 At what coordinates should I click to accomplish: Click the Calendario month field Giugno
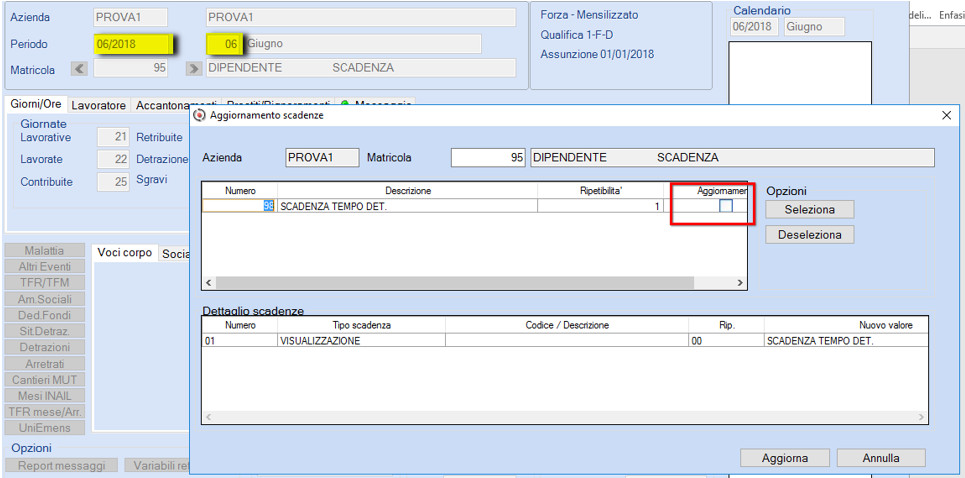click(x=812, y=27)
